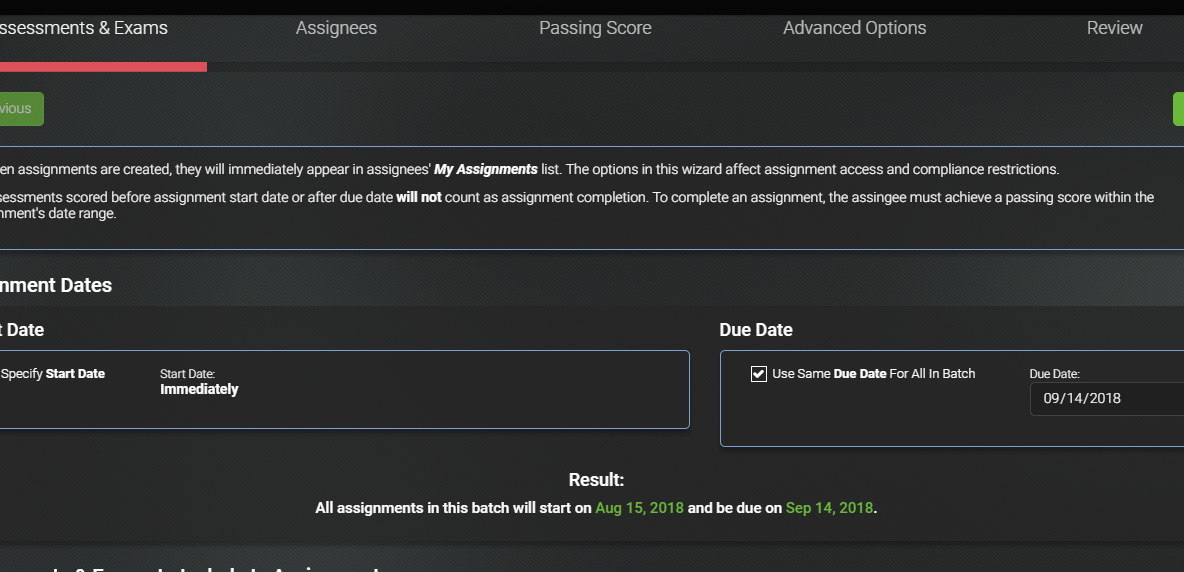Click the Due Date section heading
This screenshot has height=572, width=1184.
(756, 330)
